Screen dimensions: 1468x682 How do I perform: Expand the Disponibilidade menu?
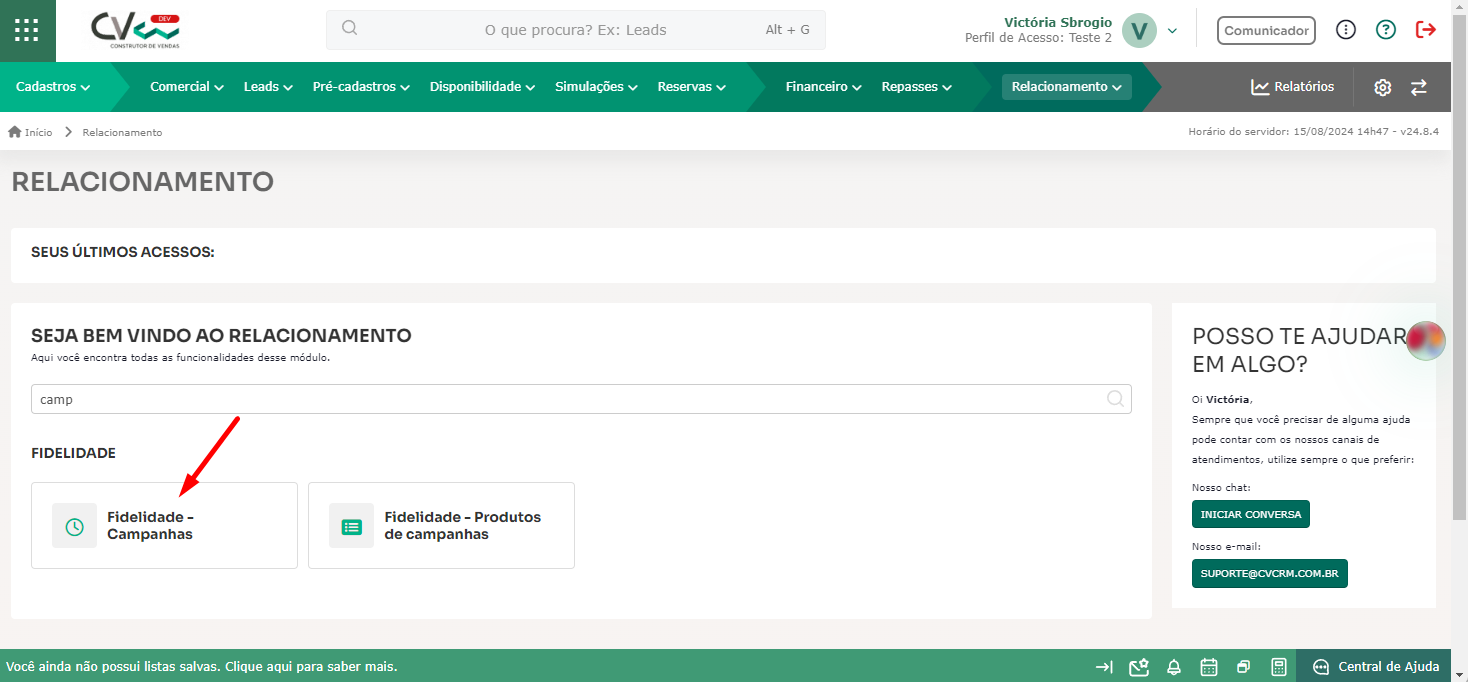point(482,87)
